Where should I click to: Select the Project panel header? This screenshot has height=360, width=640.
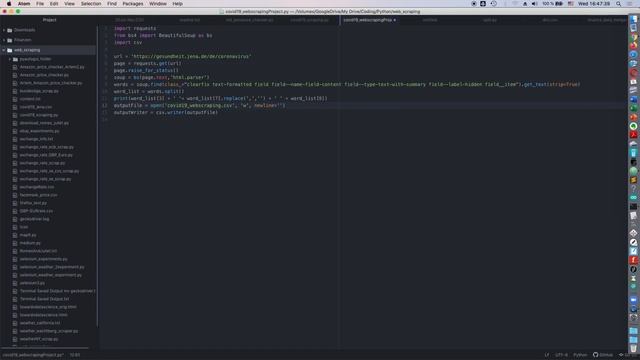click(49, 20)
